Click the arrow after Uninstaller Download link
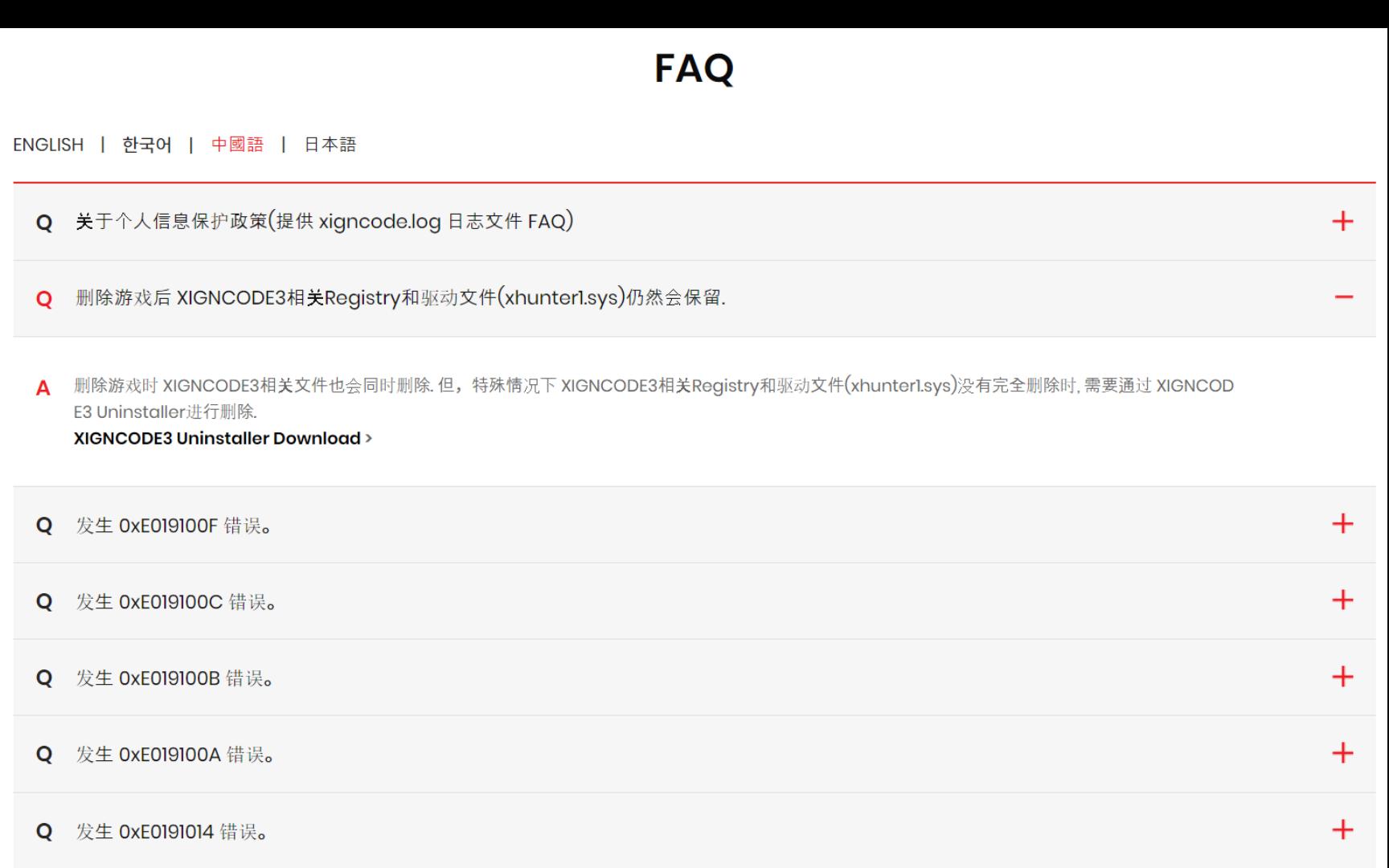Image resolution: width=1389 pixels, height=868 pixels. pos(369,438)
